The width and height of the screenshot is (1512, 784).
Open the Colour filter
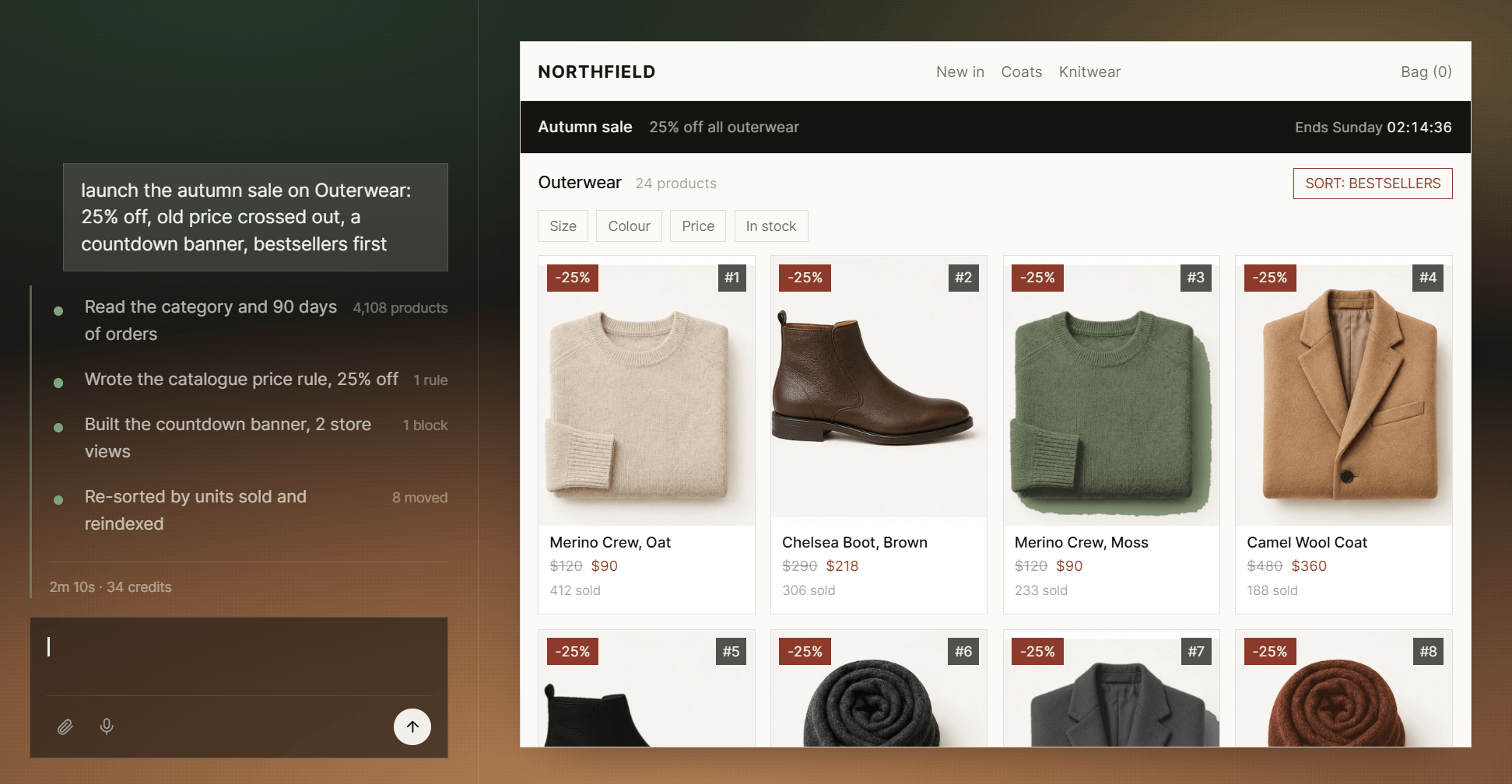point(629,226)
